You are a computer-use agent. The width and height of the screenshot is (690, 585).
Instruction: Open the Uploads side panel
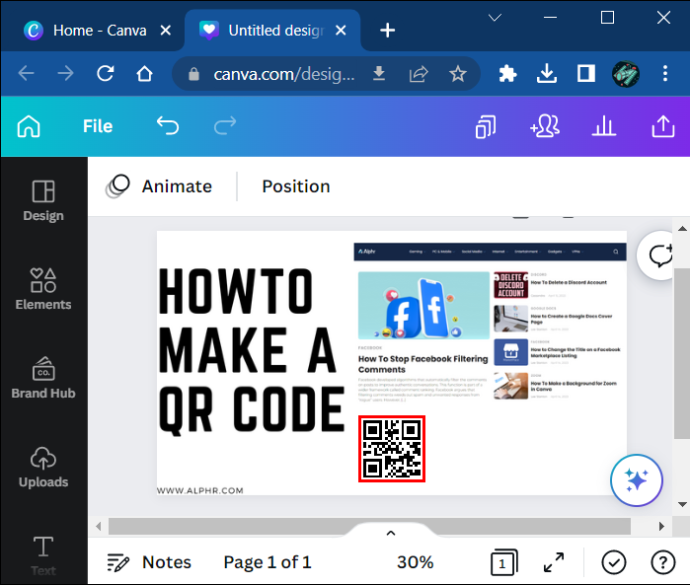pyautogui.click(x=43, y=467)
